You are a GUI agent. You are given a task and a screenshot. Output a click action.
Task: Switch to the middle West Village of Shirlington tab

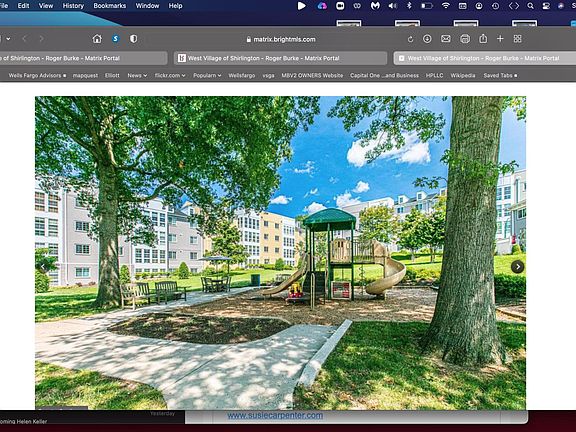tap(281, 58)
